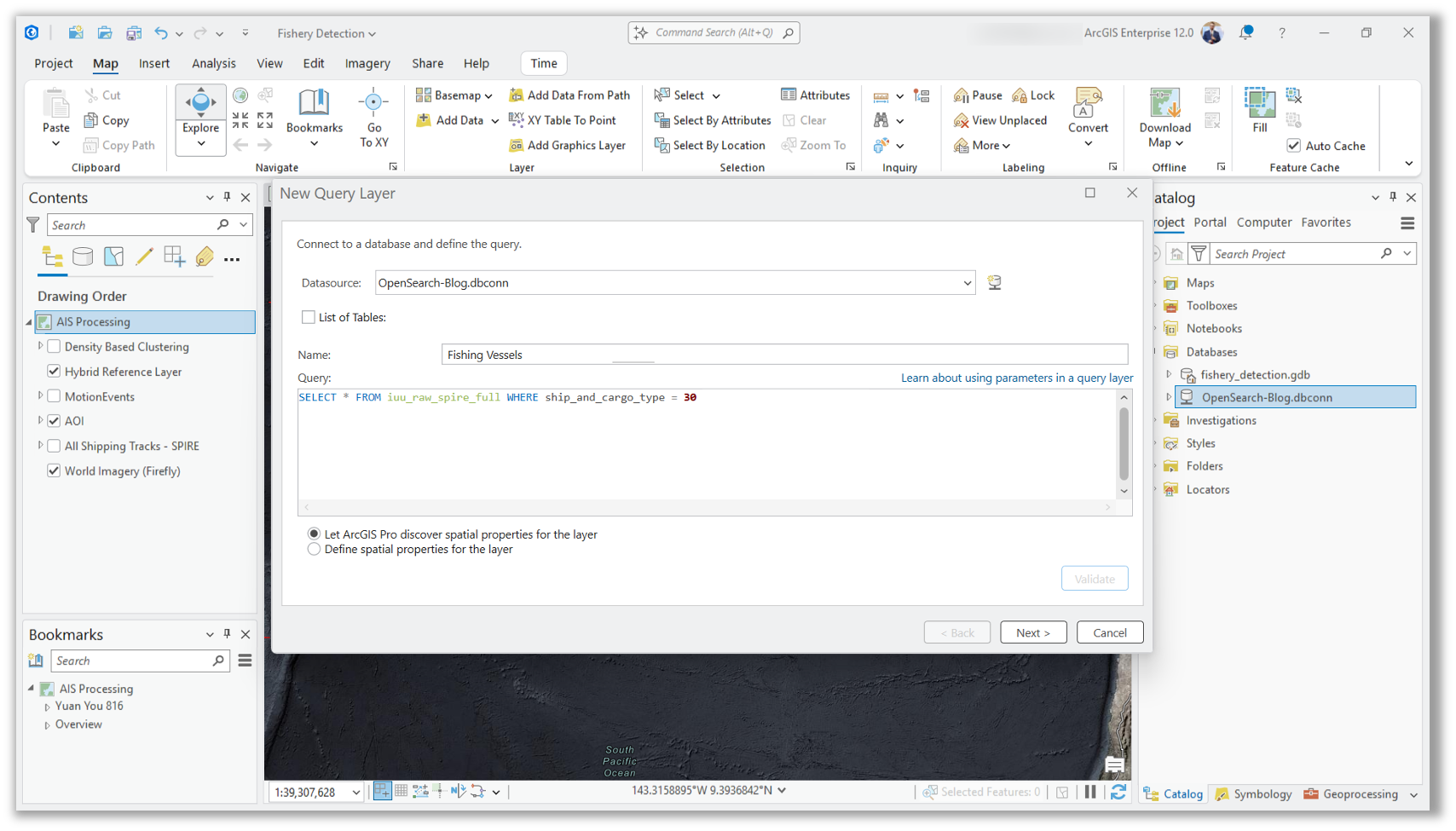Switch to the Portal tab in Catalog

(x=1210, y=222)
